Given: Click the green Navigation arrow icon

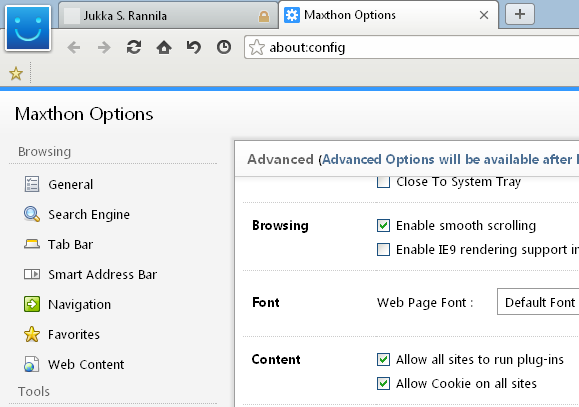Looking at the screenshot, I should [x=32, y=304].
